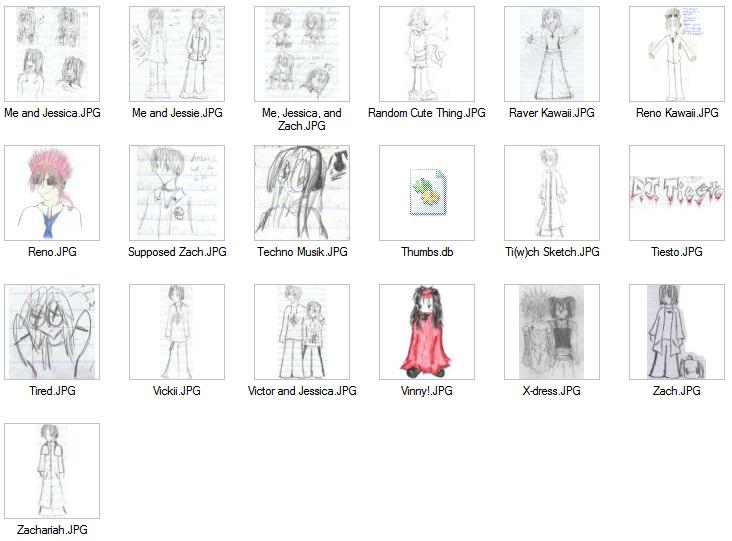Click the file name X-dress.JPG
Image resolution: width=732 pixels, height=541 pixels.
click(551, 391)
